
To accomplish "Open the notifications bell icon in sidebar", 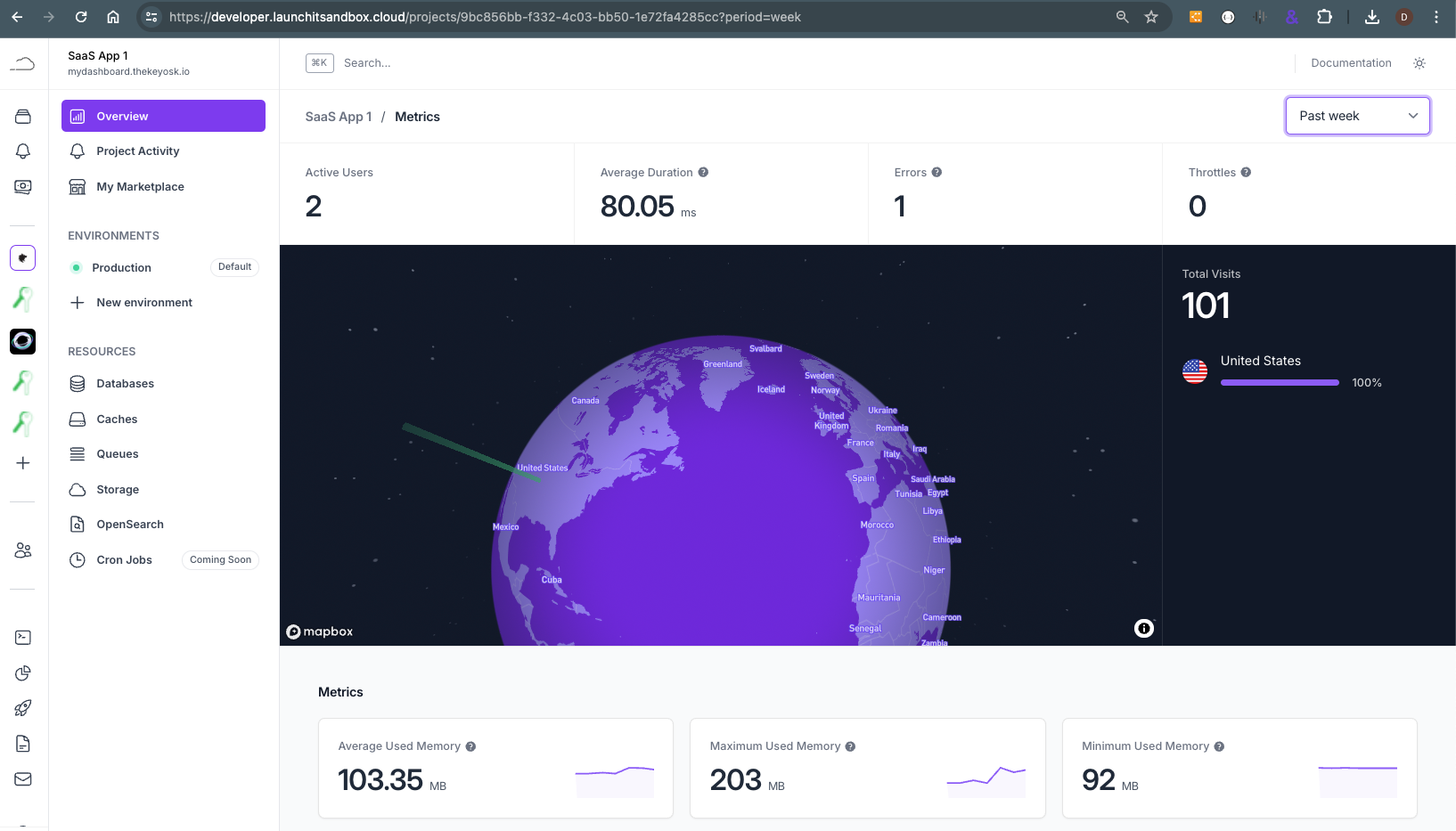I will 23,151.
